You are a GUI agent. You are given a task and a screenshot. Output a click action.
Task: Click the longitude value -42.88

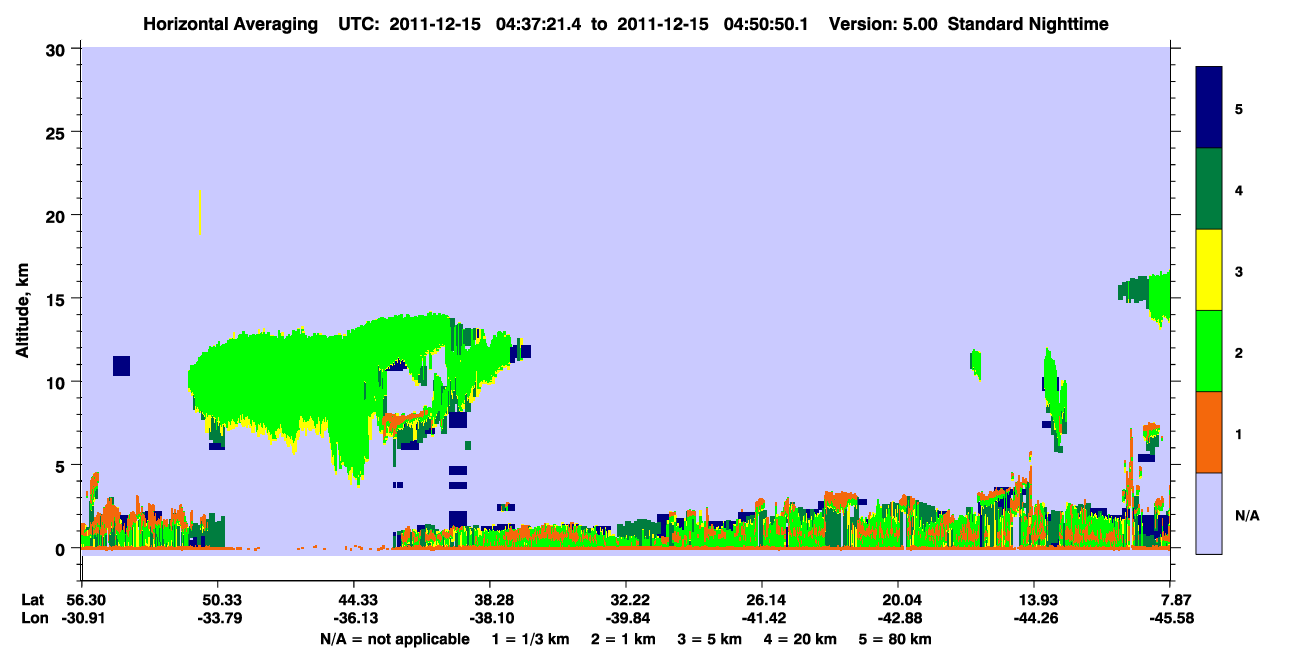[898, 618]
